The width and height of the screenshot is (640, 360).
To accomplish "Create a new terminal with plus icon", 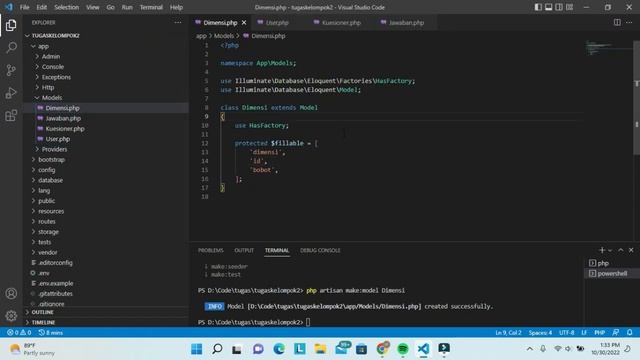I will pos(602,250).
